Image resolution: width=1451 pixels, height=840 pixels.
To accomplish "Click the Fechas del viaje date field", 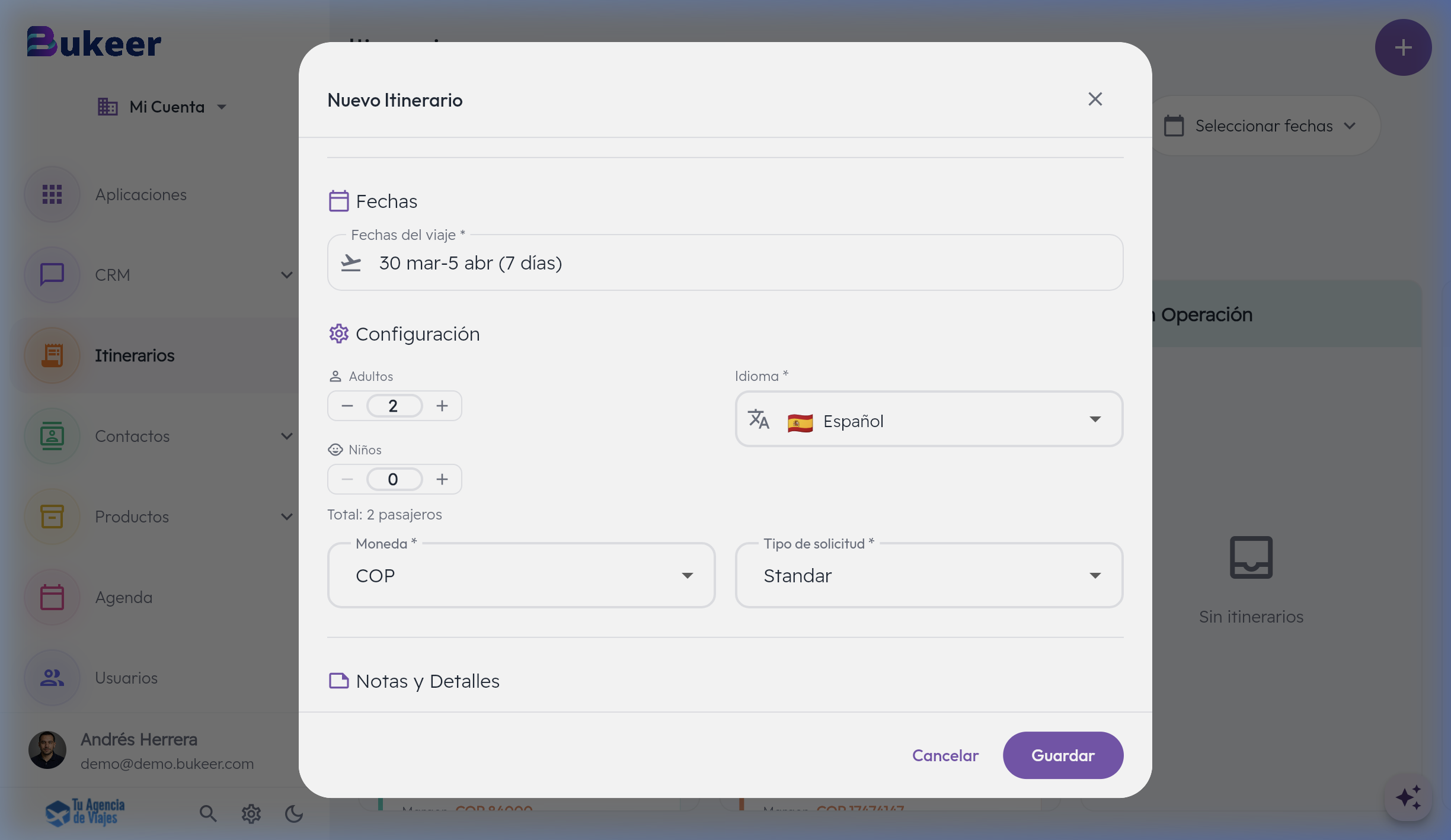I will (x=724, y=262).
